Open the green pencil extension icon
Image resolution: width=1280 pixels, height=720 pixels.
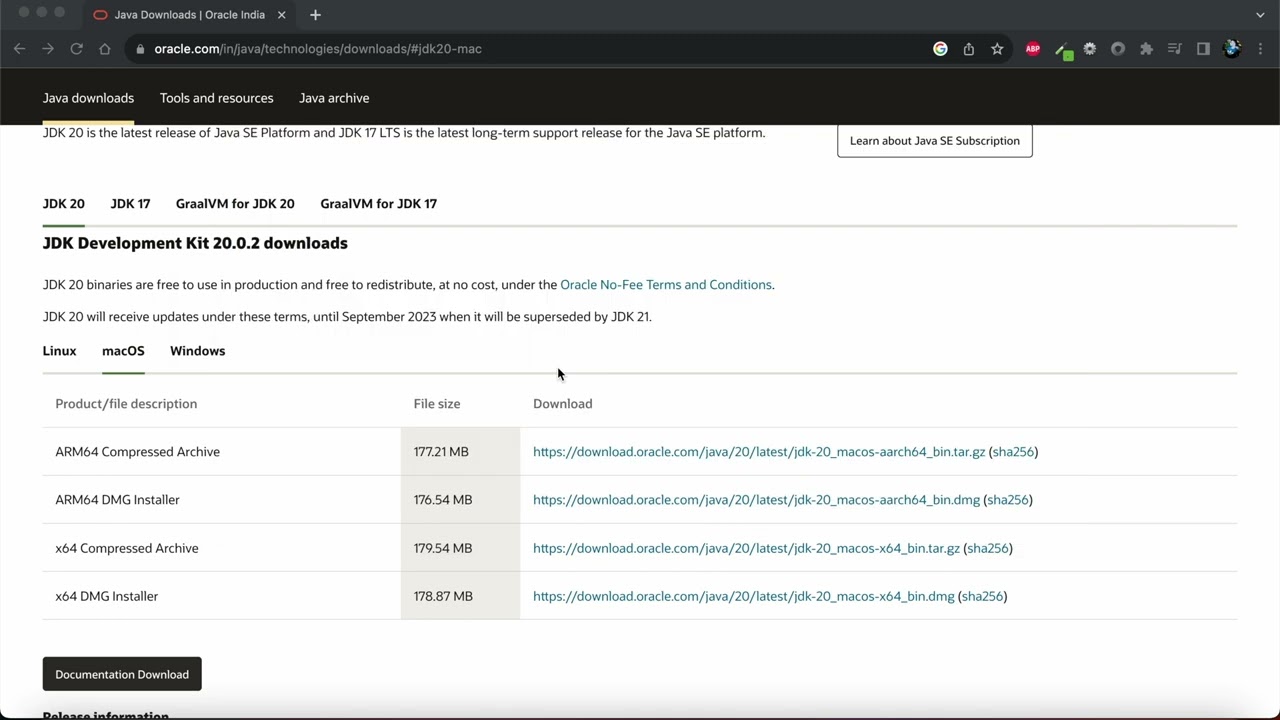click(1062, 49)
